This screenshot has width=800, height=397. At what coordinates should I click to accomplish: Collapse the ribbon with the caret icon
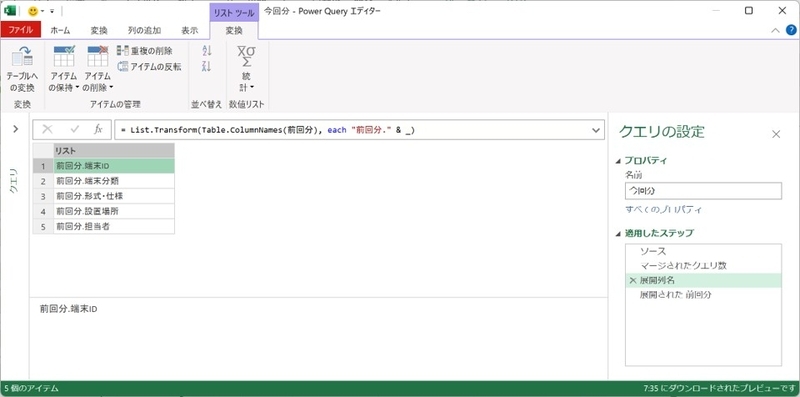pos(775,31)
